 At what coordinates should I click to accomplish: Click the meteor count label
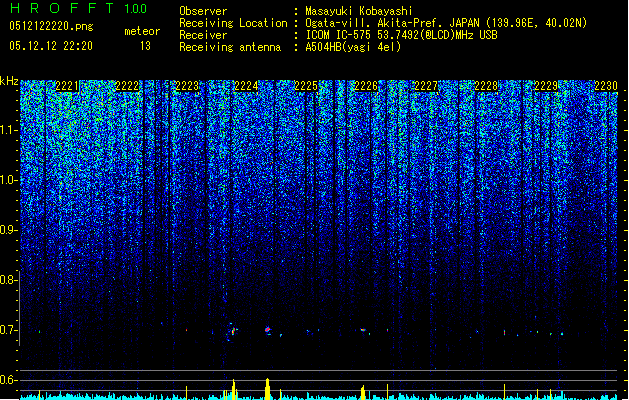coord(142,31)
